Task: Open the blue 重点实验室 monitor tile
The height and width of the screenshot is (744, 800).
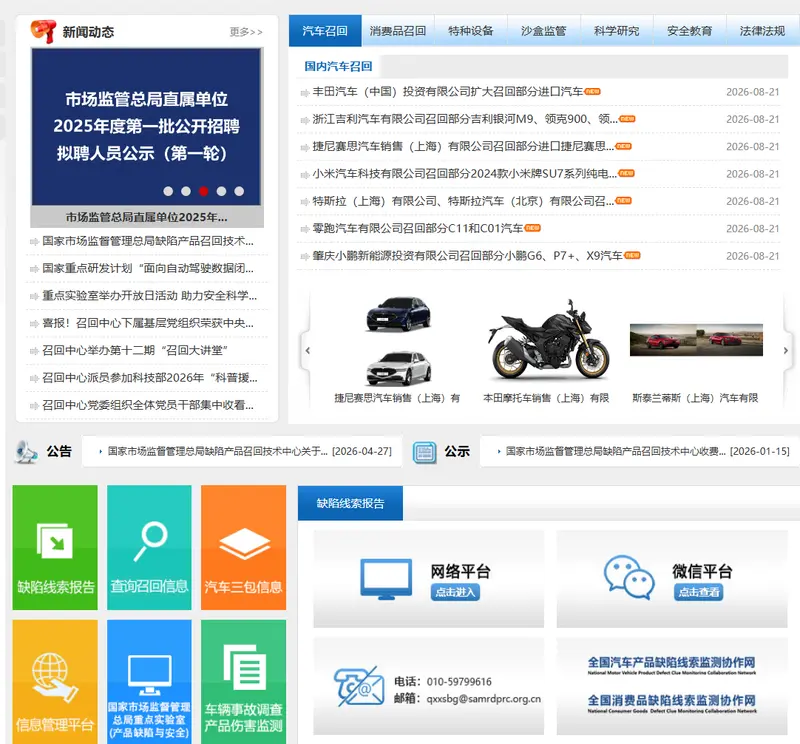Action: tap(149, 682)
